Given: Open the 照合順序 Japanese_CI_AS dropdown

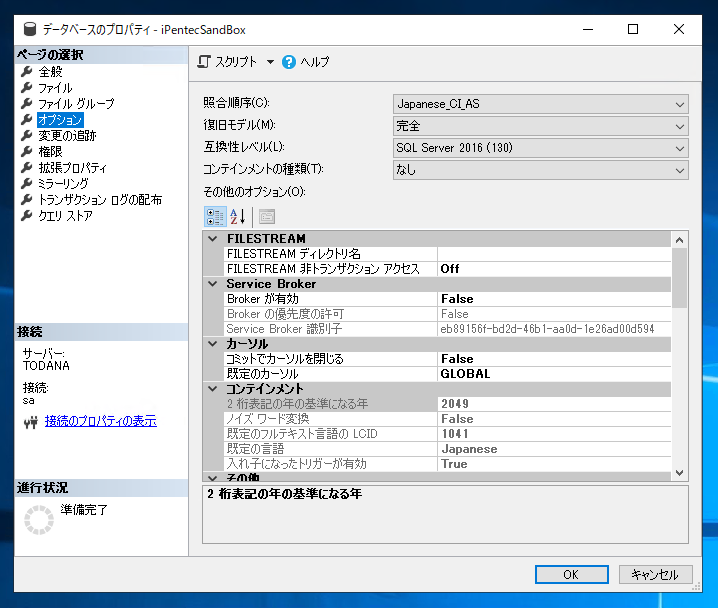Looking at the screenshot, I should coord(540,104).
